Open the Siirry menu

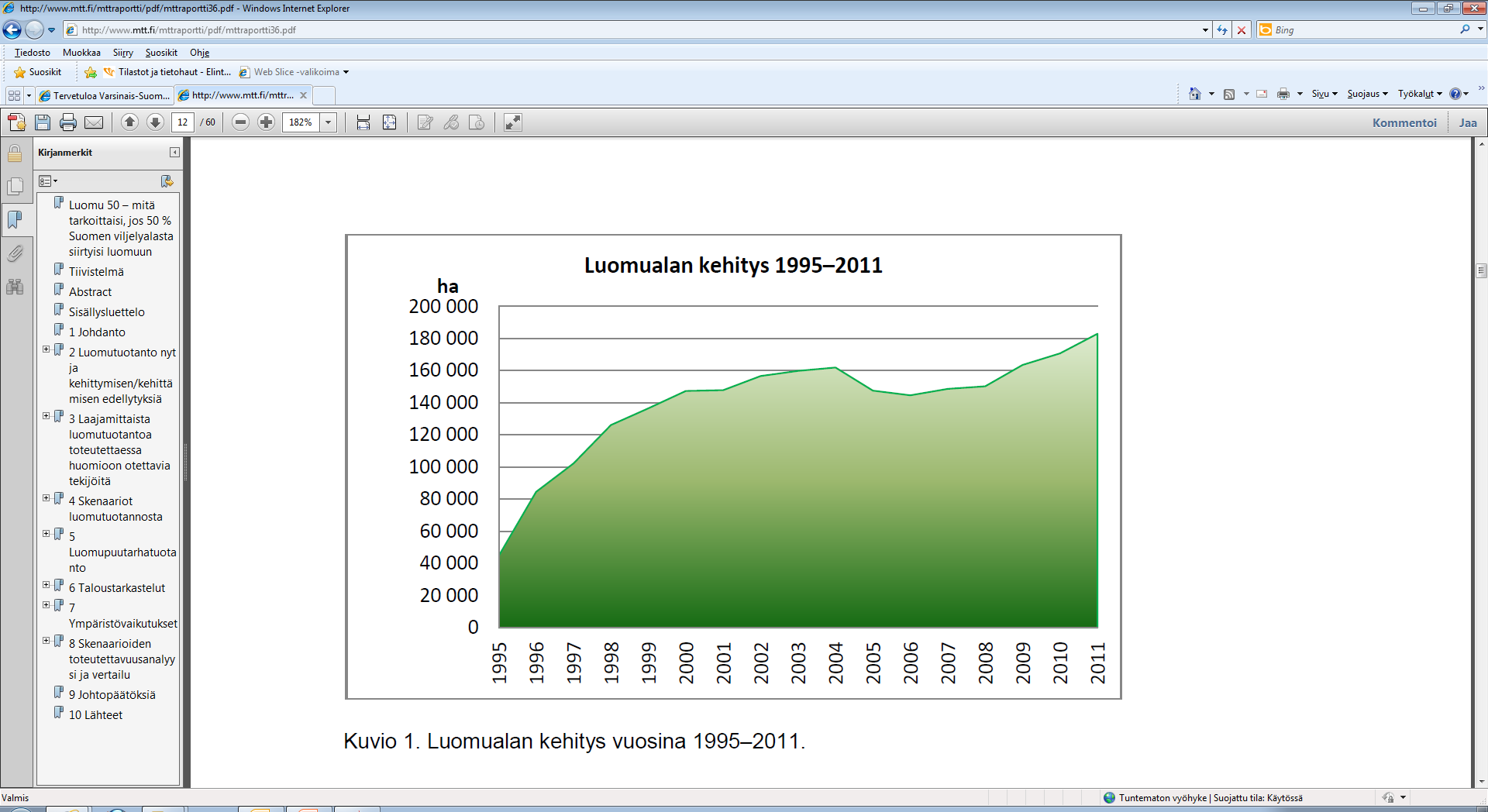[123, 53]
